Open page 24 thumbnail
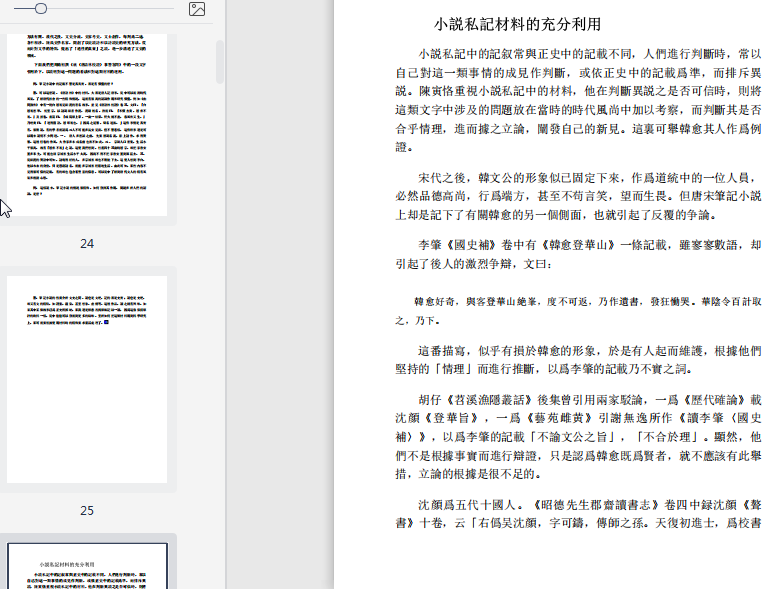The height and width of the screenshot is (589, 780). point(87,124)
